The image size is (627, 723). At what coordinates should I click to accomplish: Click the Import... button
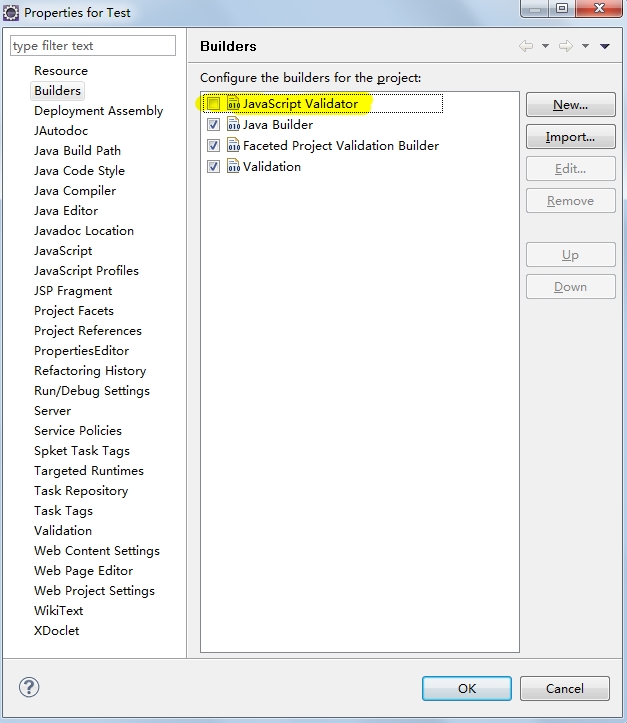[571, 136]
